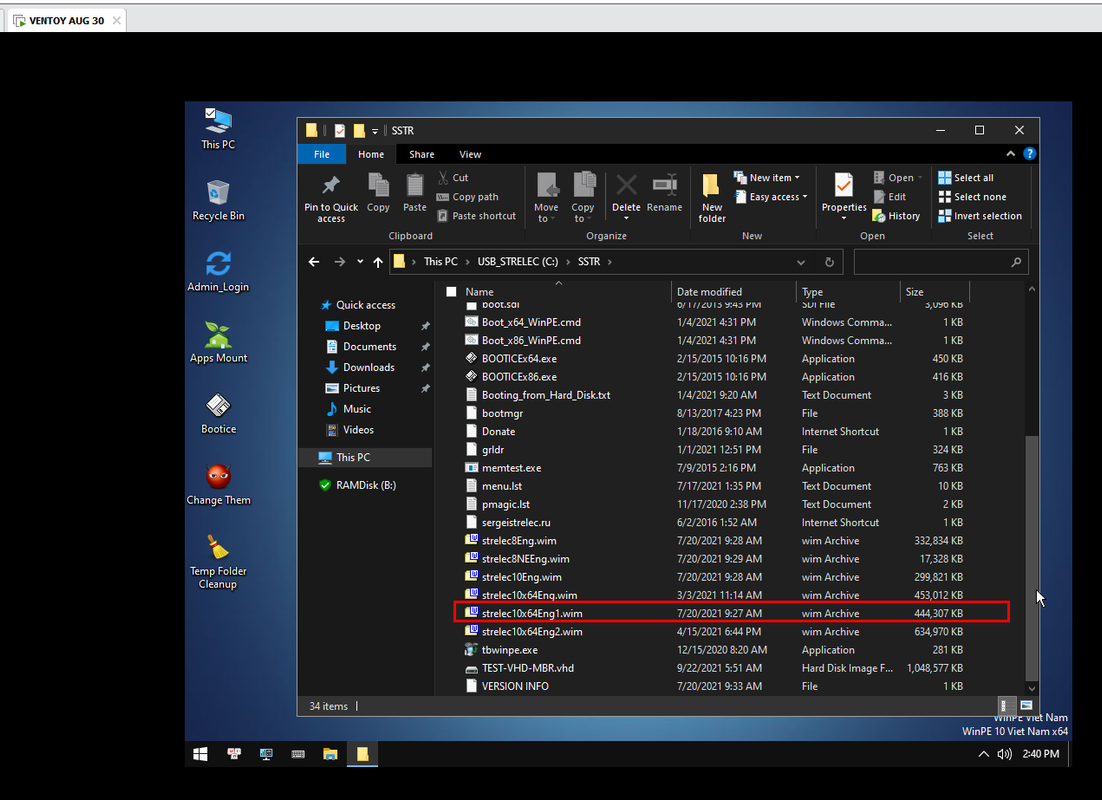The height and width of the screenshot is (800, 1102).
Task: Show hidden system tray icons
Action: pyautogui.click(x=983, y=754)
